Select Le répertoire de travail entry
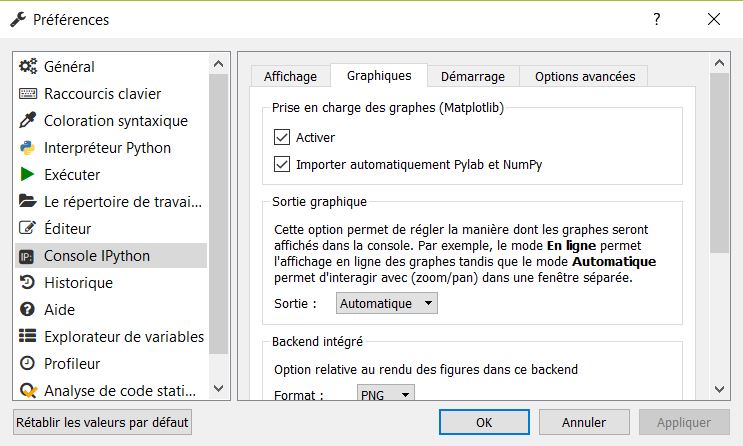Viewport: 743px width, 446px height. tap(111, 201)
